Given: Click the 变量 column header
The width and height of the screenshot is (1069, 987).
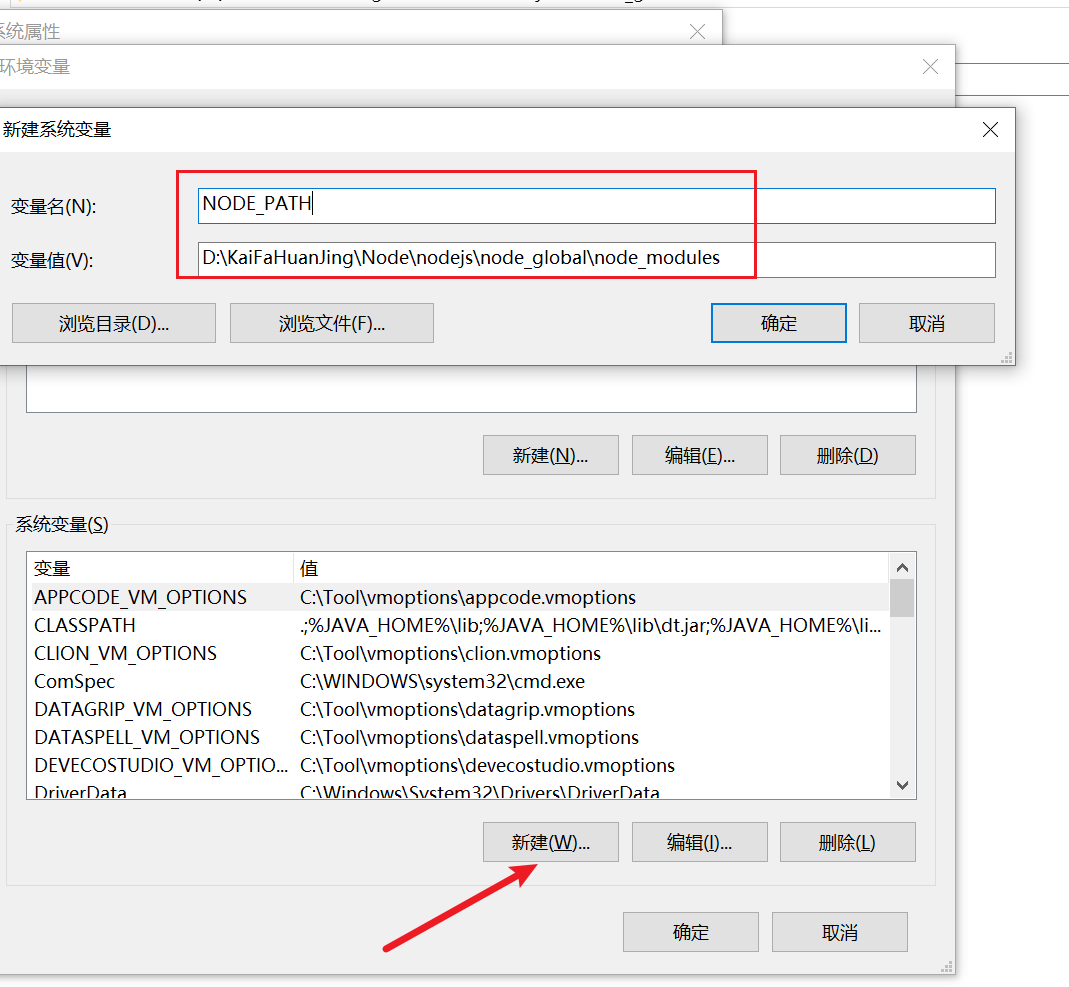Looking at the screenshot, I should tap(160, 568).
